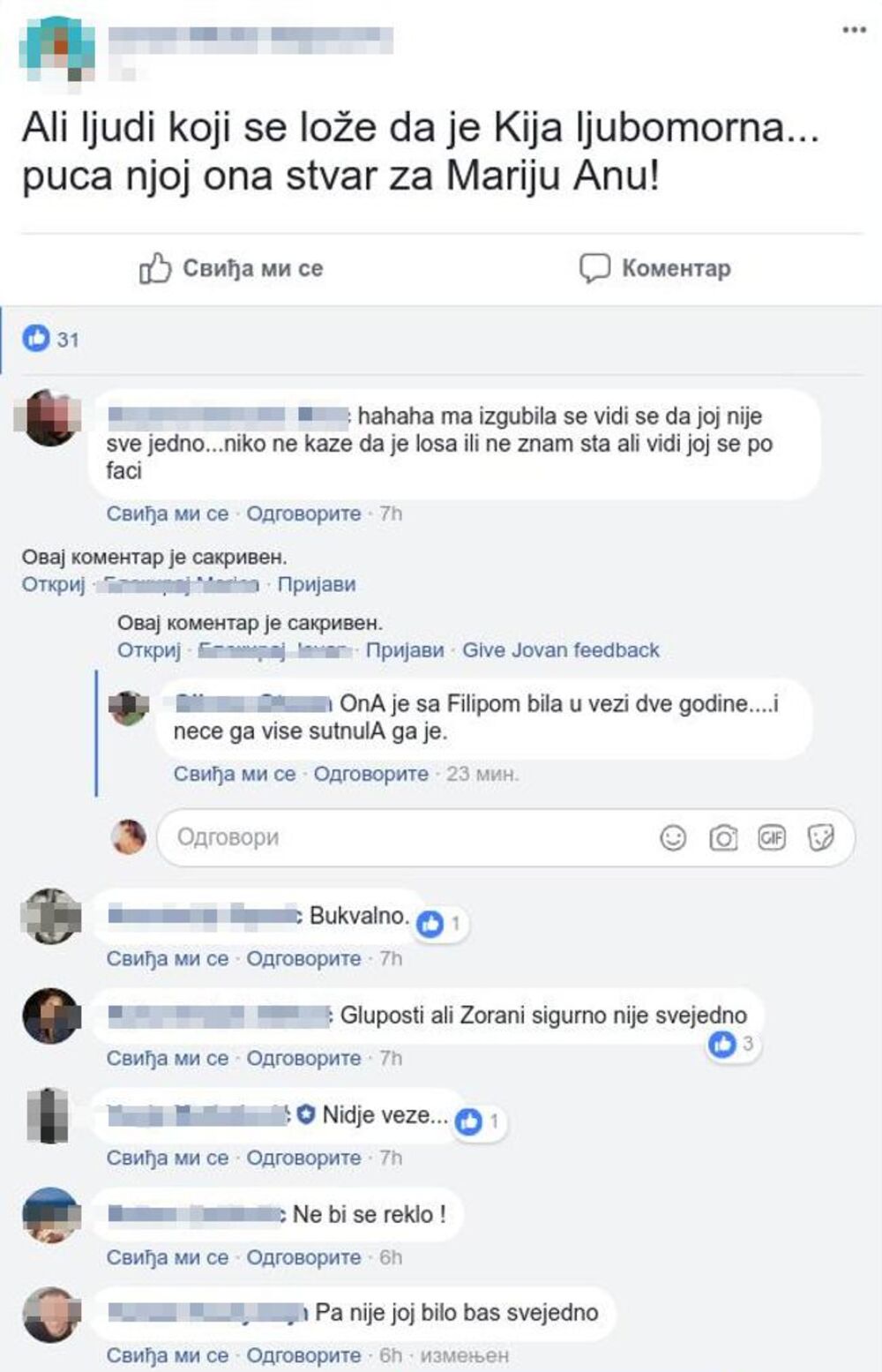
Task: Reply to the Ne bi se reklo comment
Action: pos(303,1257)
